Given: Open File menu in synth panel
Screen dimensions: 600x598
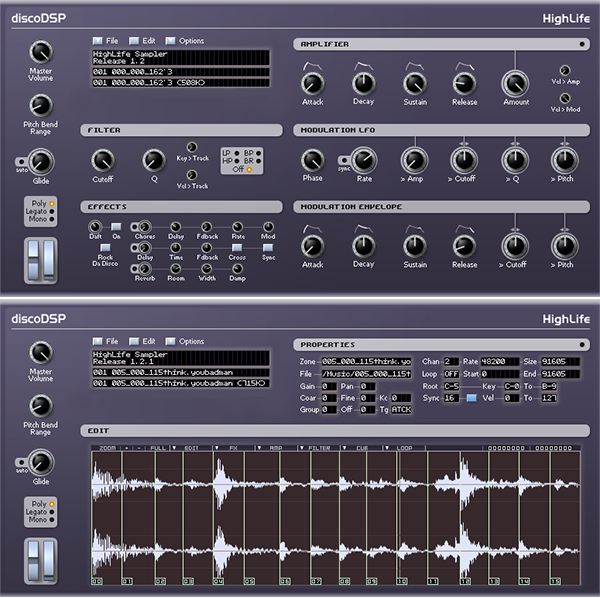Looking at the screenshot, I should pyautogui.click(x=106, y=41).
